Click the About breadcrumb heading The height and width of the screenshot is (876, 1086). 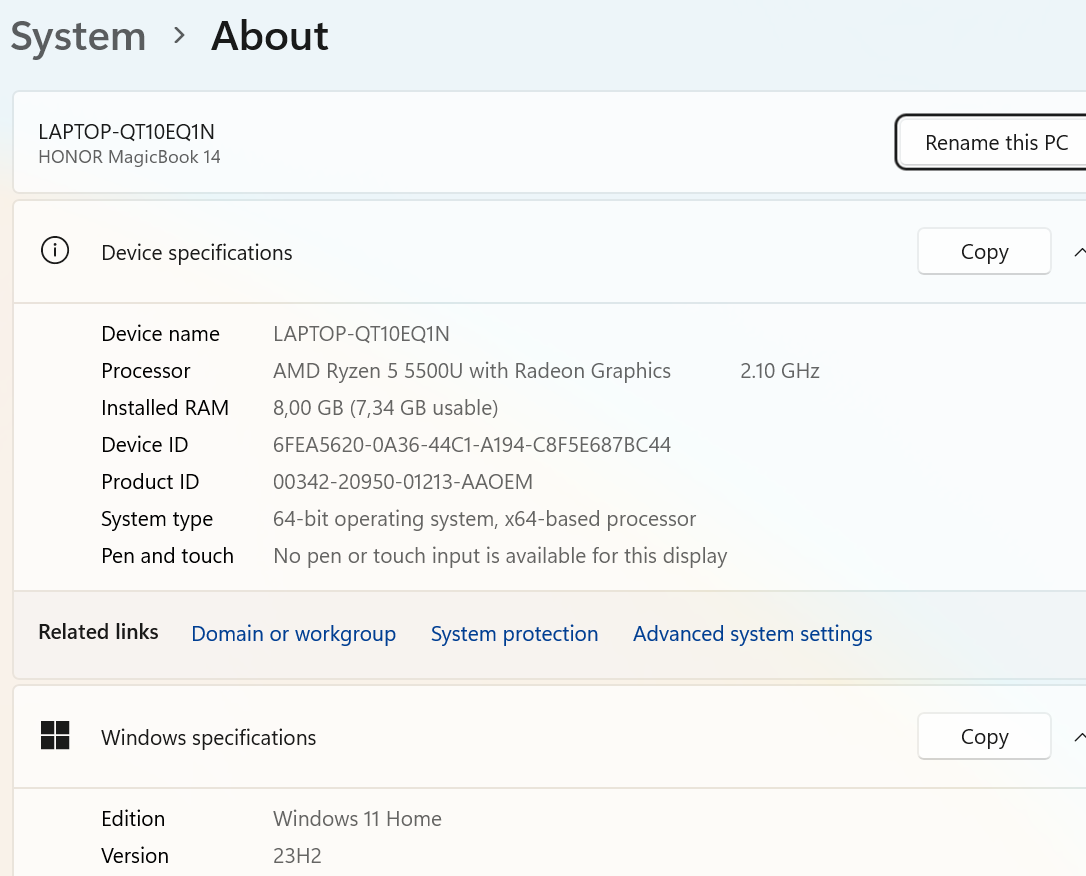click(x=269, y=36)
